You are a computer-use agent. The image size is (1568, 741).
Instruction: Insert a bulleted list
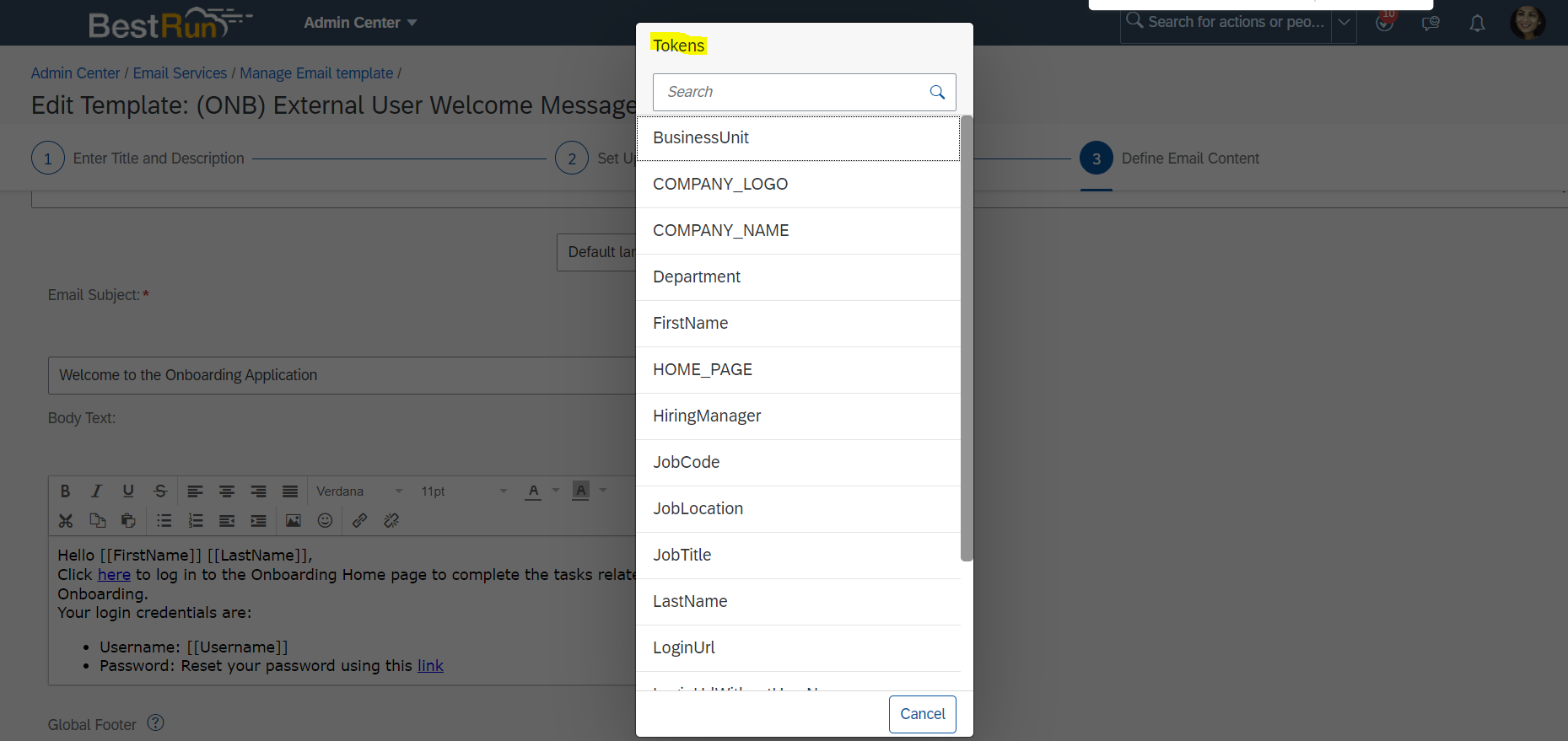pos(164,521)
